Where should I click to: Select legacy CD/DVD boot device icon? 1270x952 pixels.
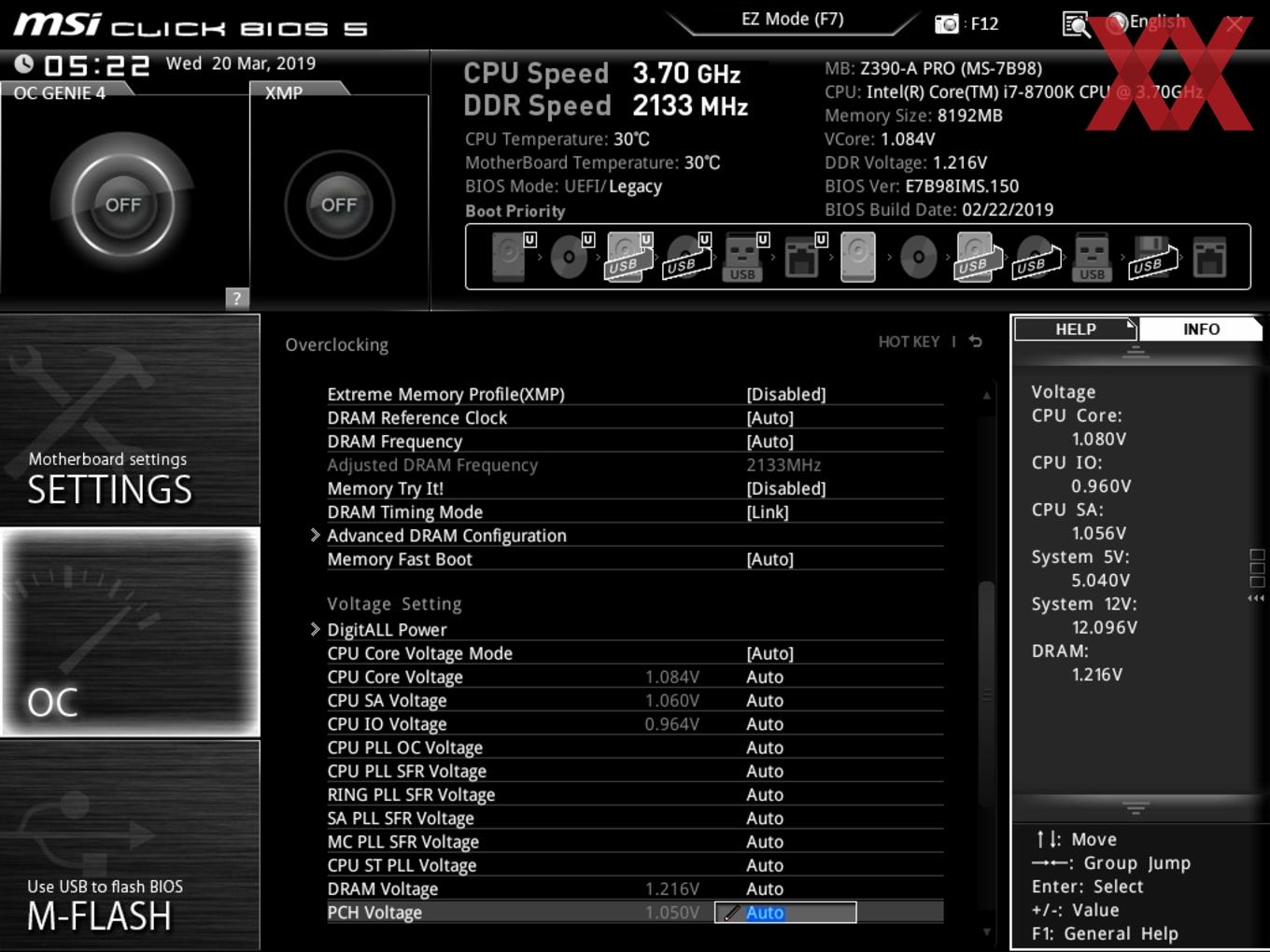tap(918, 257)
